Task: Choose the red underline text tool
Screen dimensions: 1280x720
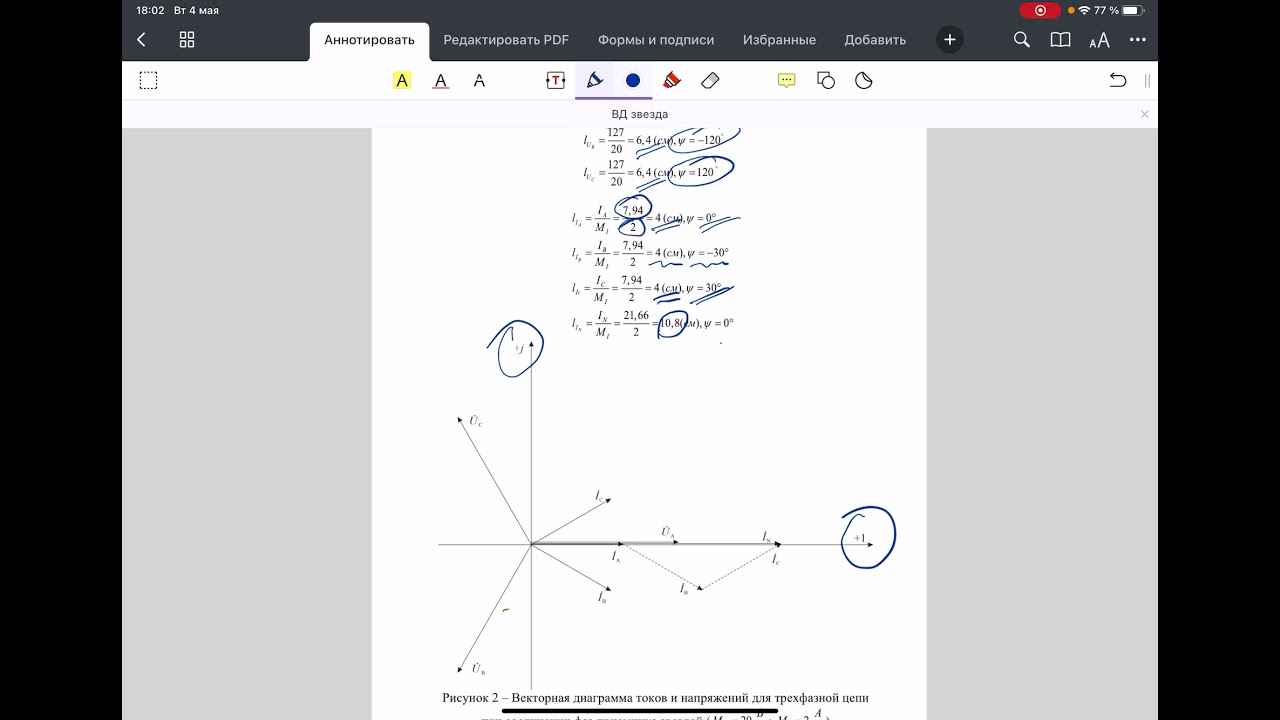Action: (441, 80)
